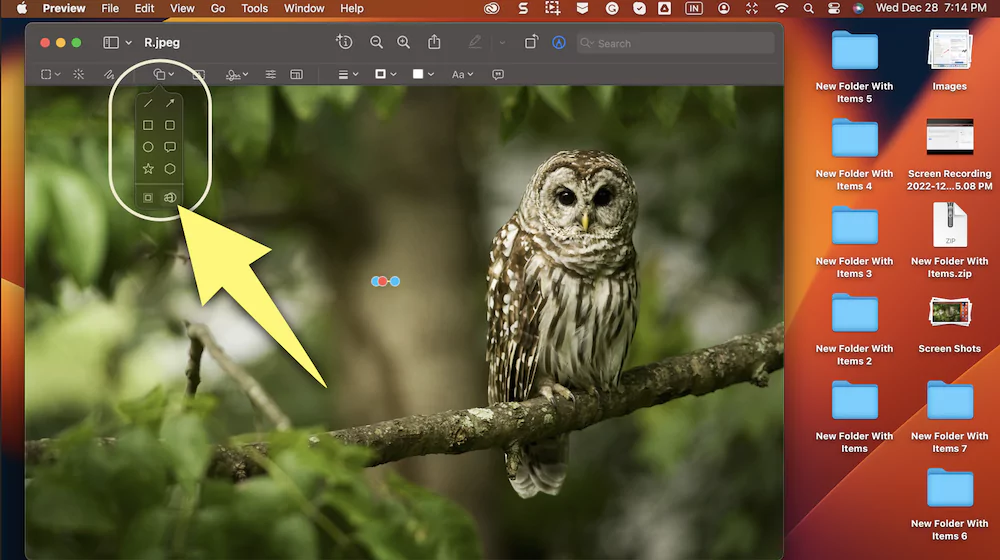Open the Border Color dropdown

coord(385,75)
